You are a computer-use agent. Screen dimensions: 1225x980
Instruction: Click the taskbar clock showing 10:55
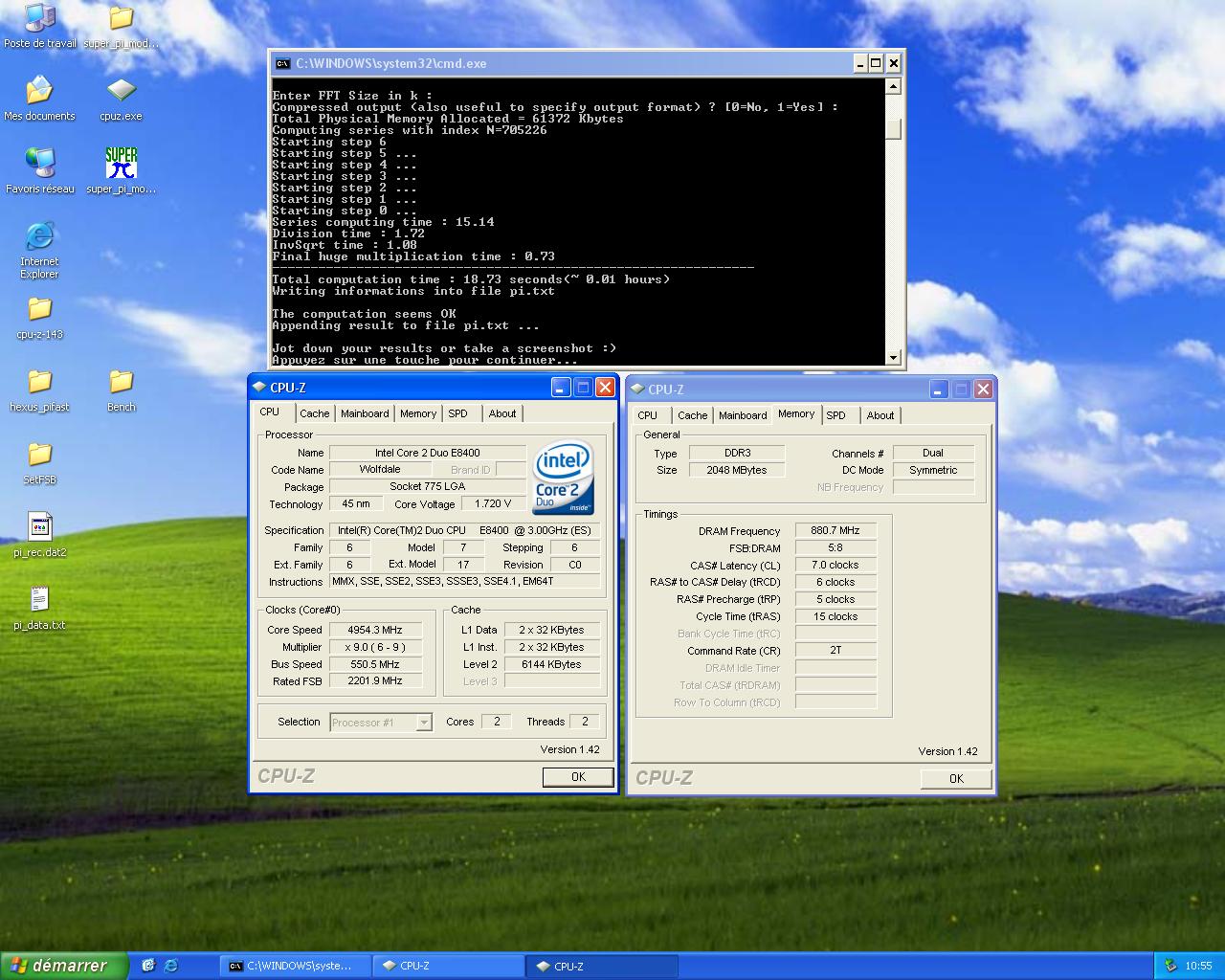click(1198, 966)
